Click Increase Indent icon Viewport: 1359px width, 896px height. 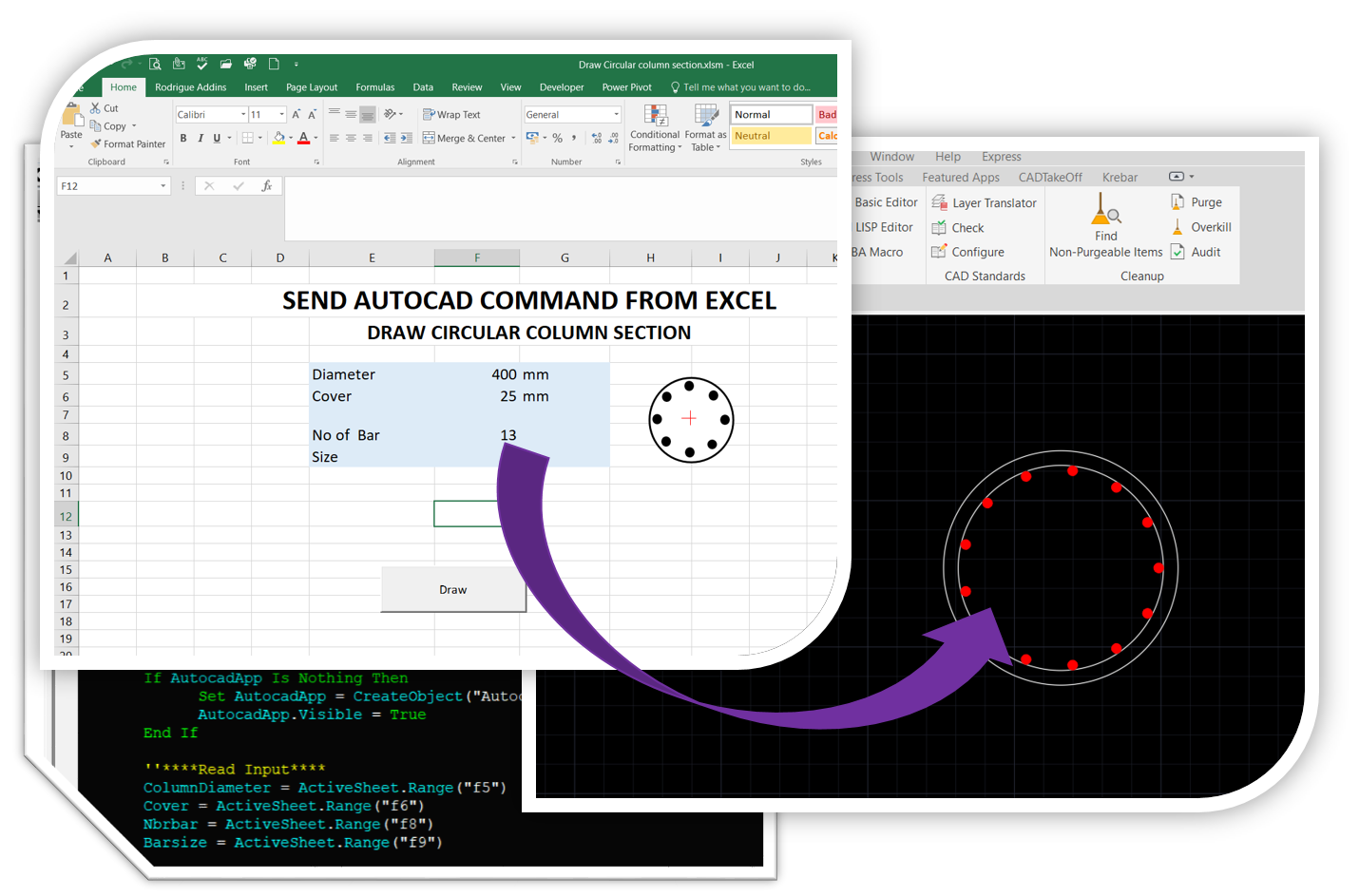(x=406, y=138)
